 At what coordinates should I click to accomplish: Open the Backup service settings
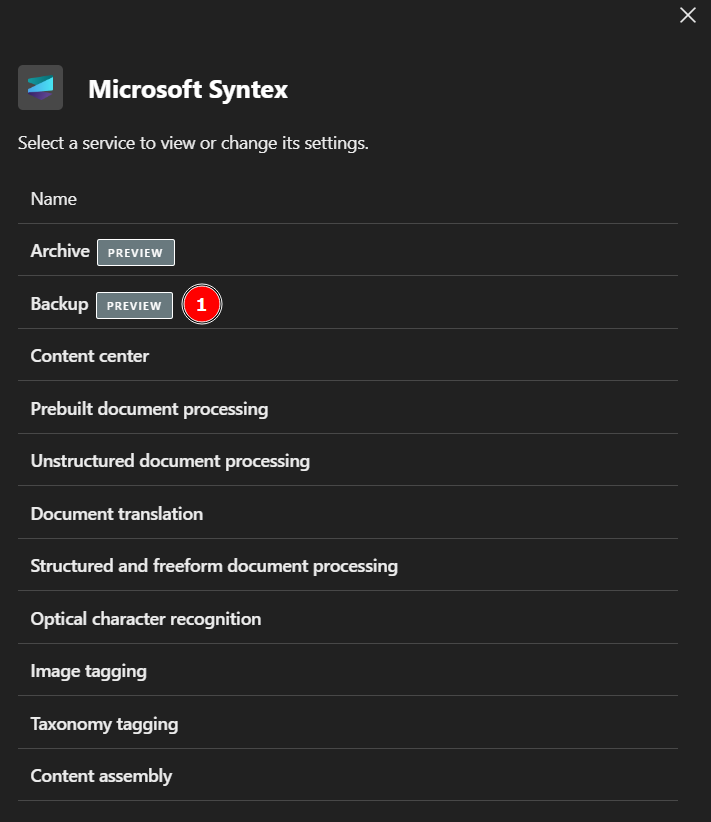(x=59, y=304)
